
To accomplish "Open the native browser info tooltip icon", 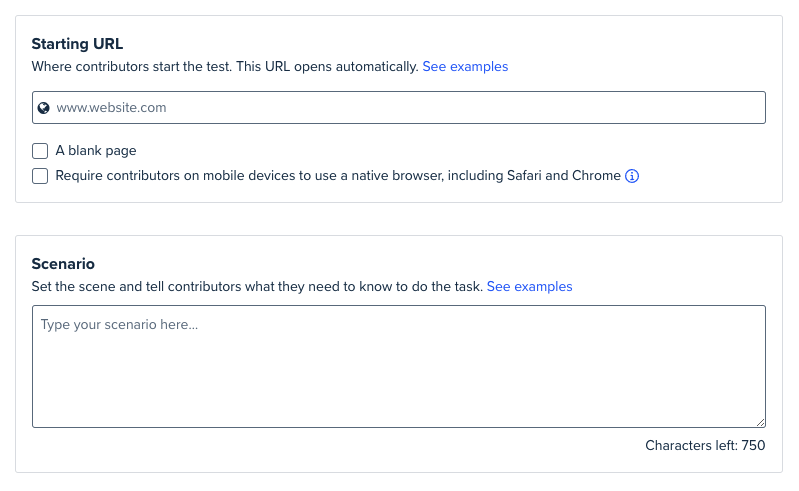I will (x=632, y=176).
